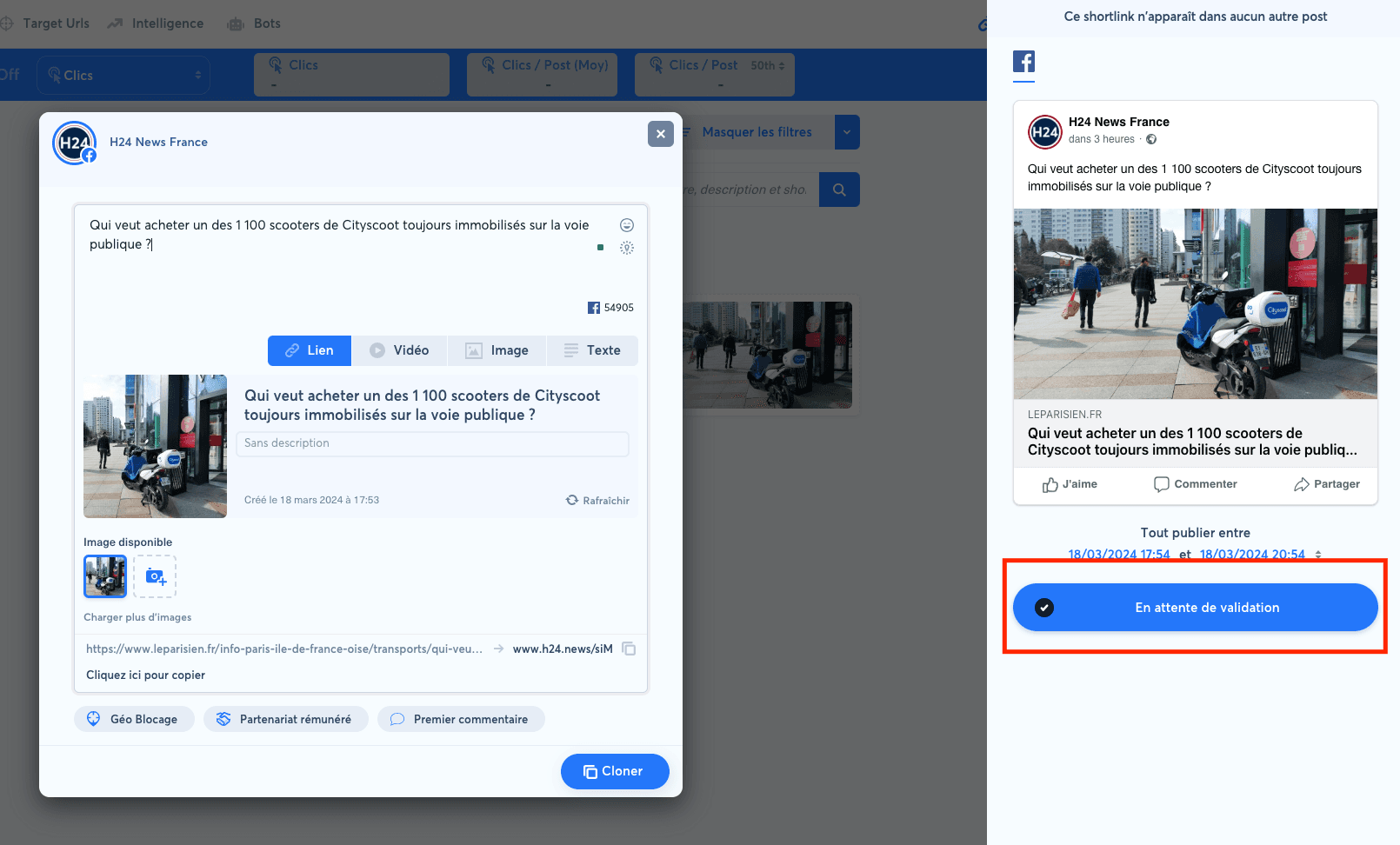
Task: Click the gear icon below the emoji icon
Action: pos(627,248)
